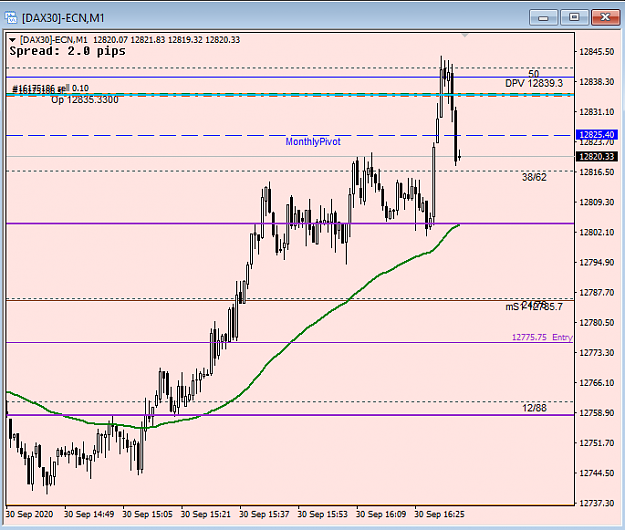Expand the chart symbol dropdown triangle
Viewport: 625px width, 530px height.
[x=12, y=40]
